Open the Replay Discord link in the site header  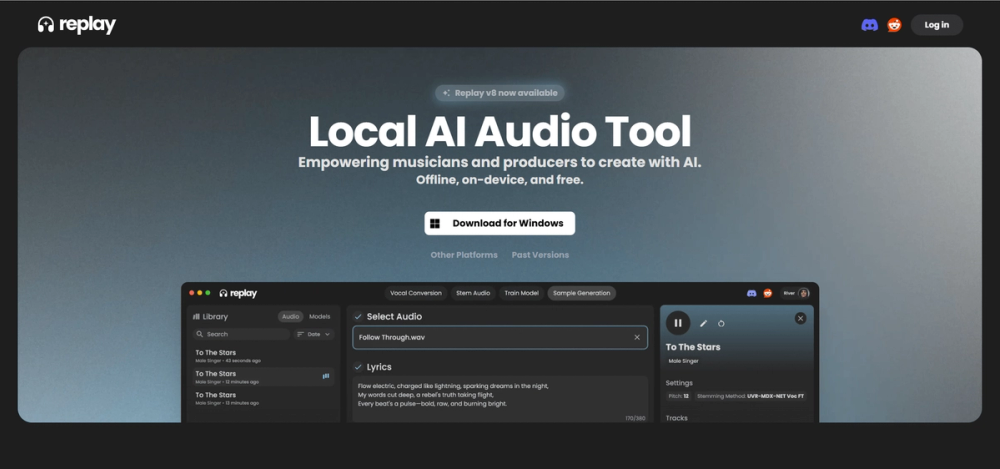tap(869, 25)
